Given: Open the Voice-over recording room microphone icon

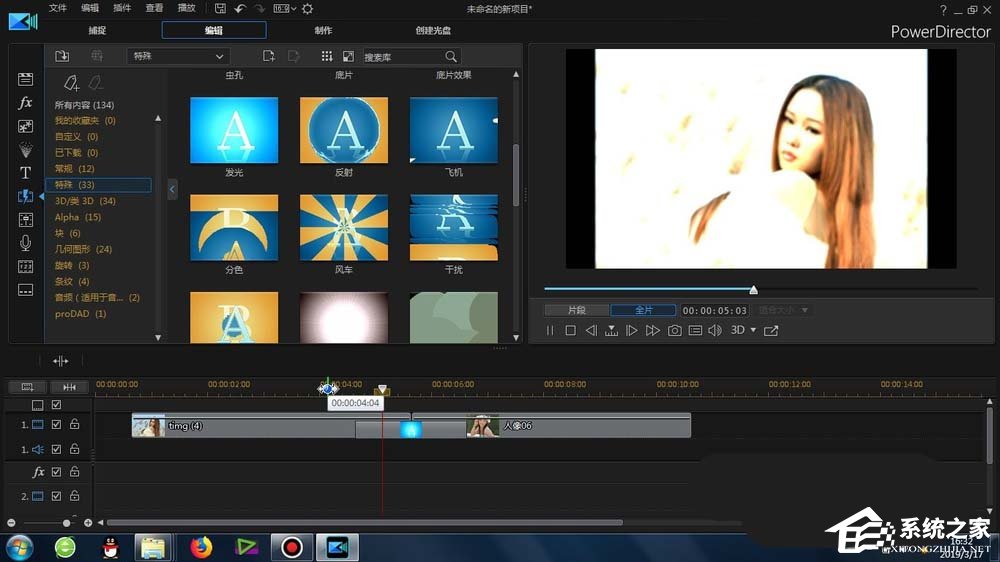Looking at the screenshot, I should pyautogui.click(x=25, y=243).
